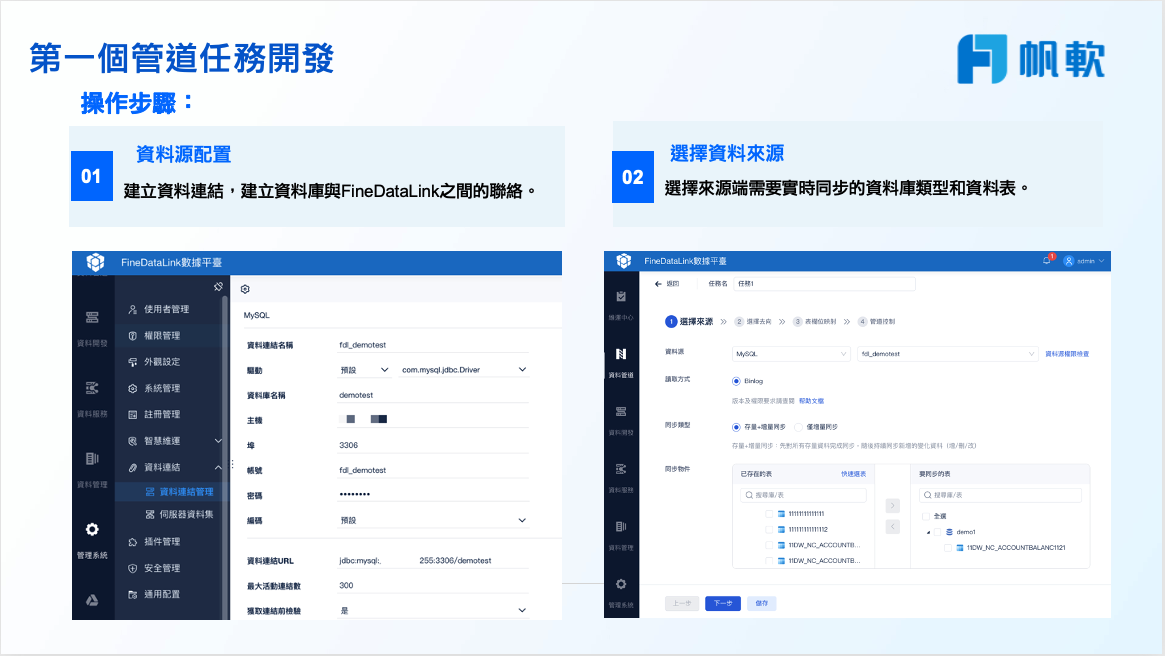
Task: Open 通用配置 menu item
Action: pyautogui.click(x=162, y=594)
